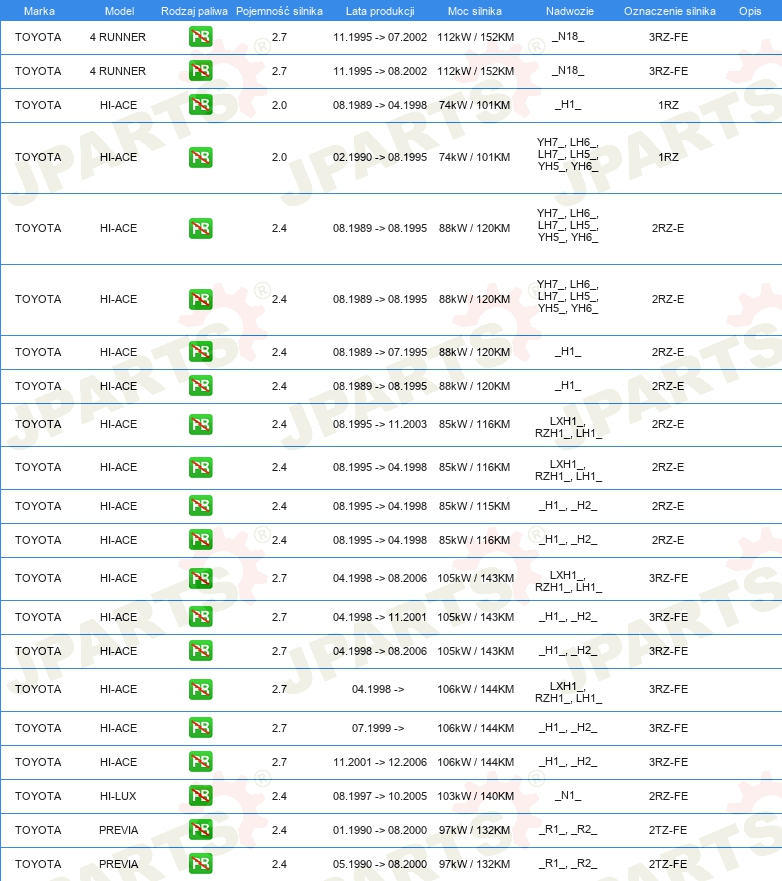The height and width of the screenshot is (881, 782).
Task: Click the Marka column header
Action: (x=39, y=11)
